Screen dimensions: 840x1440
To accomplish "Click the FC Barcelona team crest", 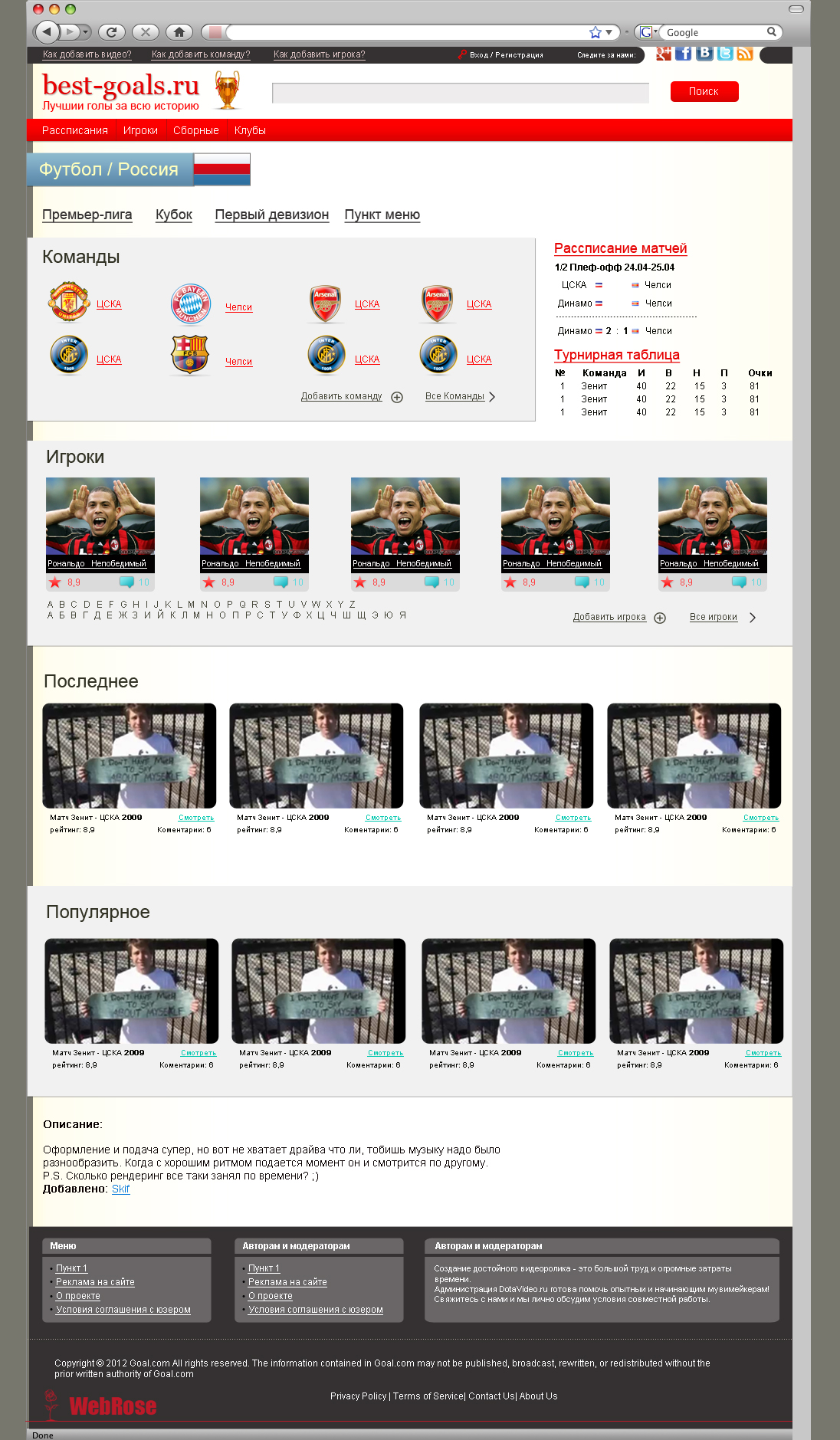I will click(x=190, y=355).
